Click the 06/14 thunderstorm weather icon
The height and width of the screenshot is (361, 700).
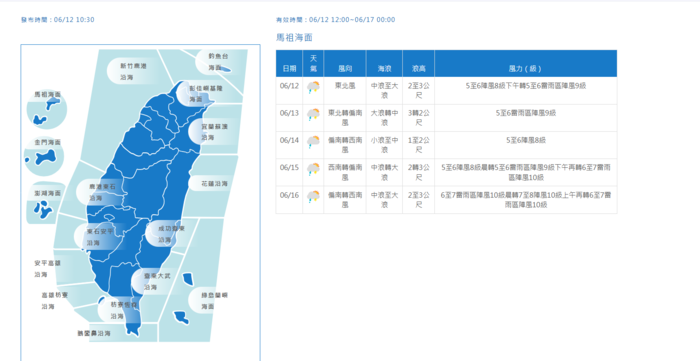(x=313, y=142)
